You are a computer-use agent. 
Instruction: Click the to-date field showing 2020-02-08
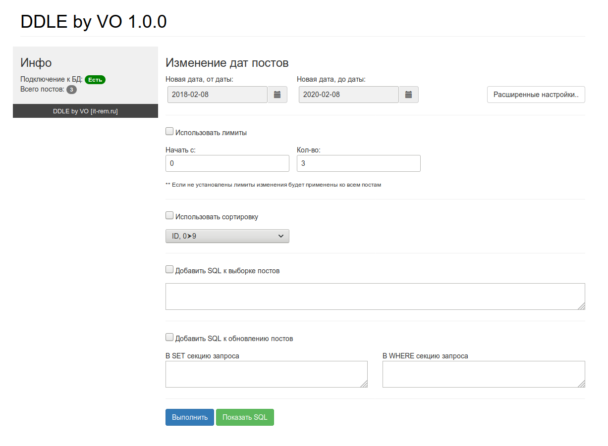coord(349,95)
